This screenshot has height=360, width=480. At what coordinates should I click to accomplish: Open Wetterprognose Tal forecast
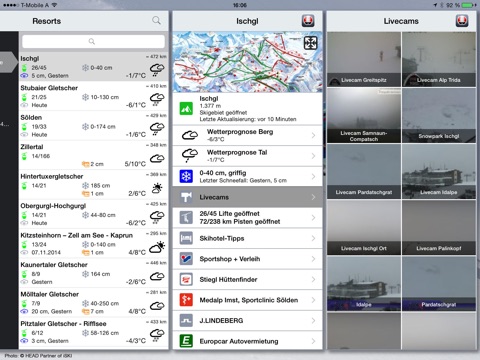click(x=247, y=156)
